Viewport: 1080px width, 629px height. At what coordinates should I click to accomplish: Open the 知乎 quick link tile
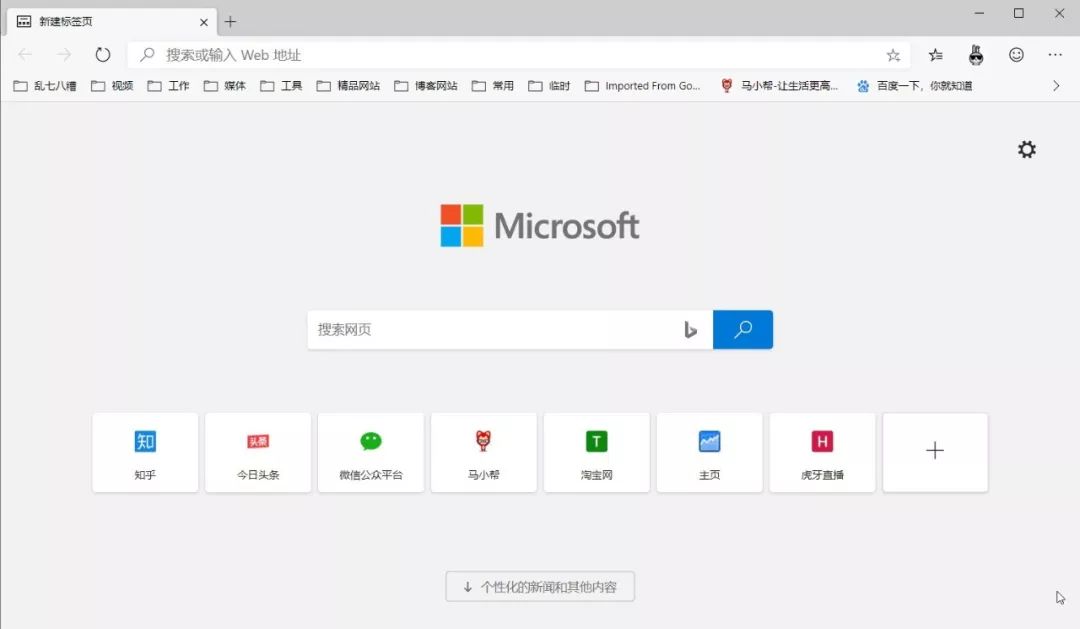(145, 453)
